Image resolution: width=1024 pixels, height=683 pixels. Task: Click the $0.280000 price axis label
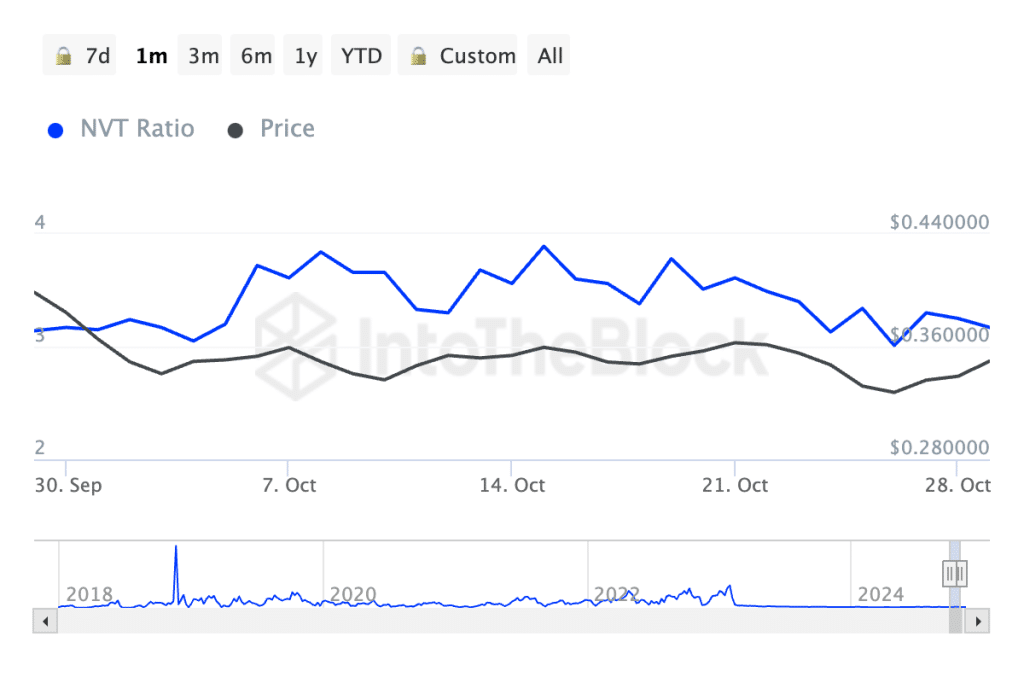point(939,447)
